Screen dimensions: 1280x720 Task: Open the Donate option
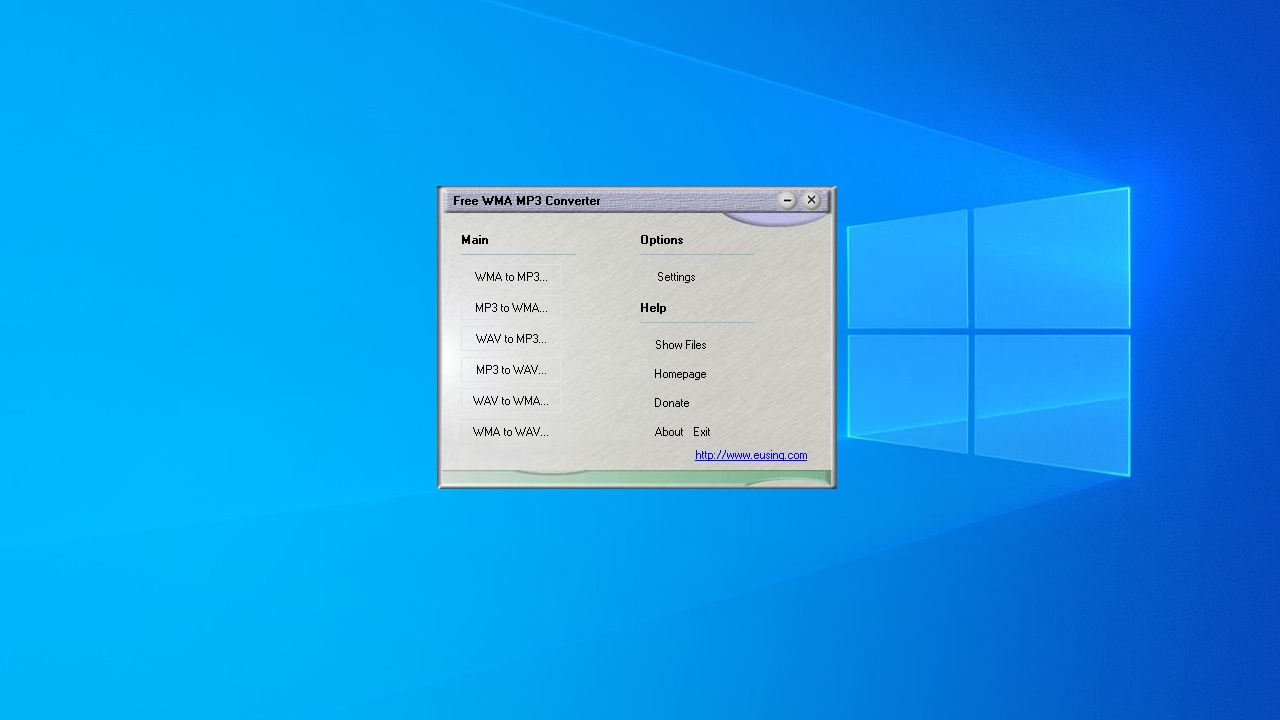[x=671, y=403]
